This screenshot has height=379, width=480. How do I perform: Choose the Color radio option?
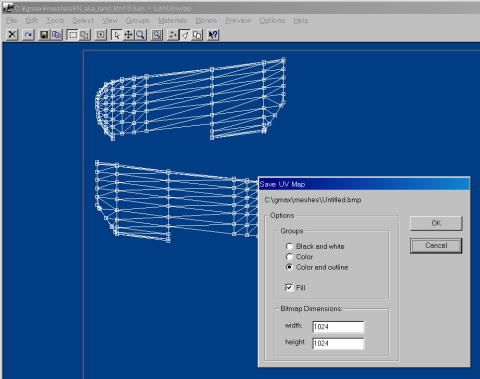click(x=299, y=257)
